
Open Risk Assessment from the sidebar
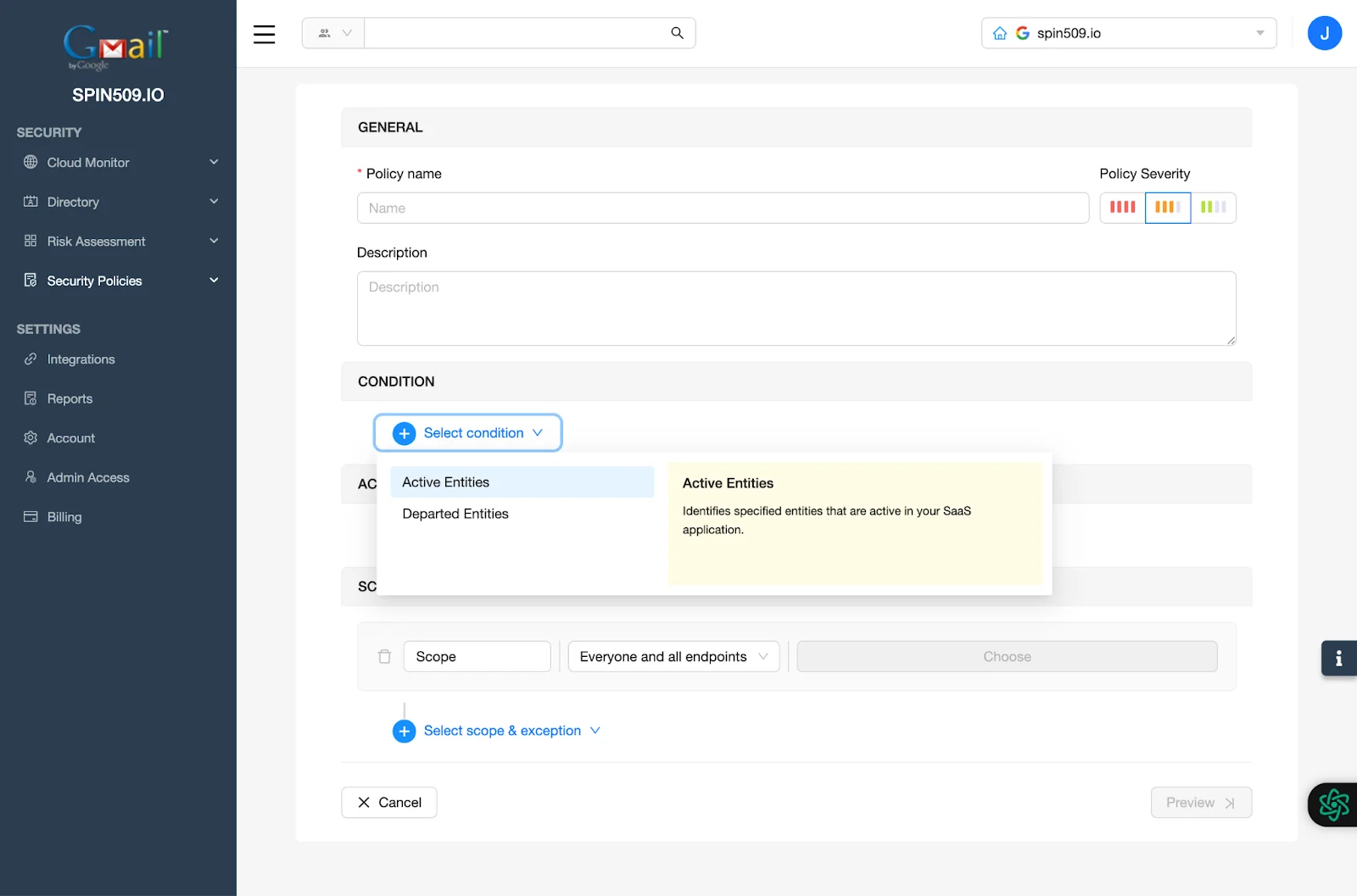click(96, 241)
